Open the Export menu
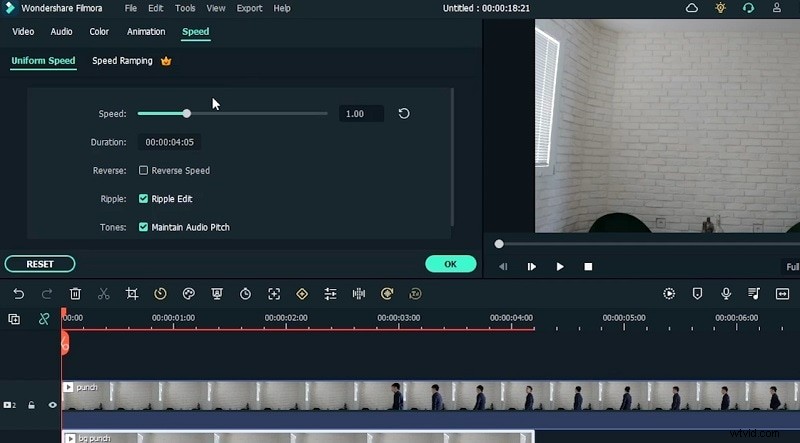 point(249,8)
